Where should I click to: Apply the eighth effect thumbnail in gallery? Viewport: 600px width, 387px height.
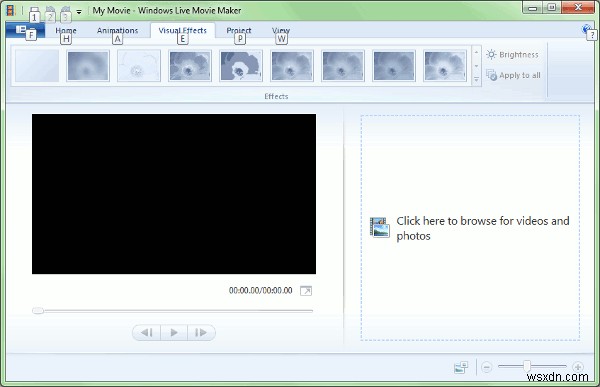pos(394,66)
